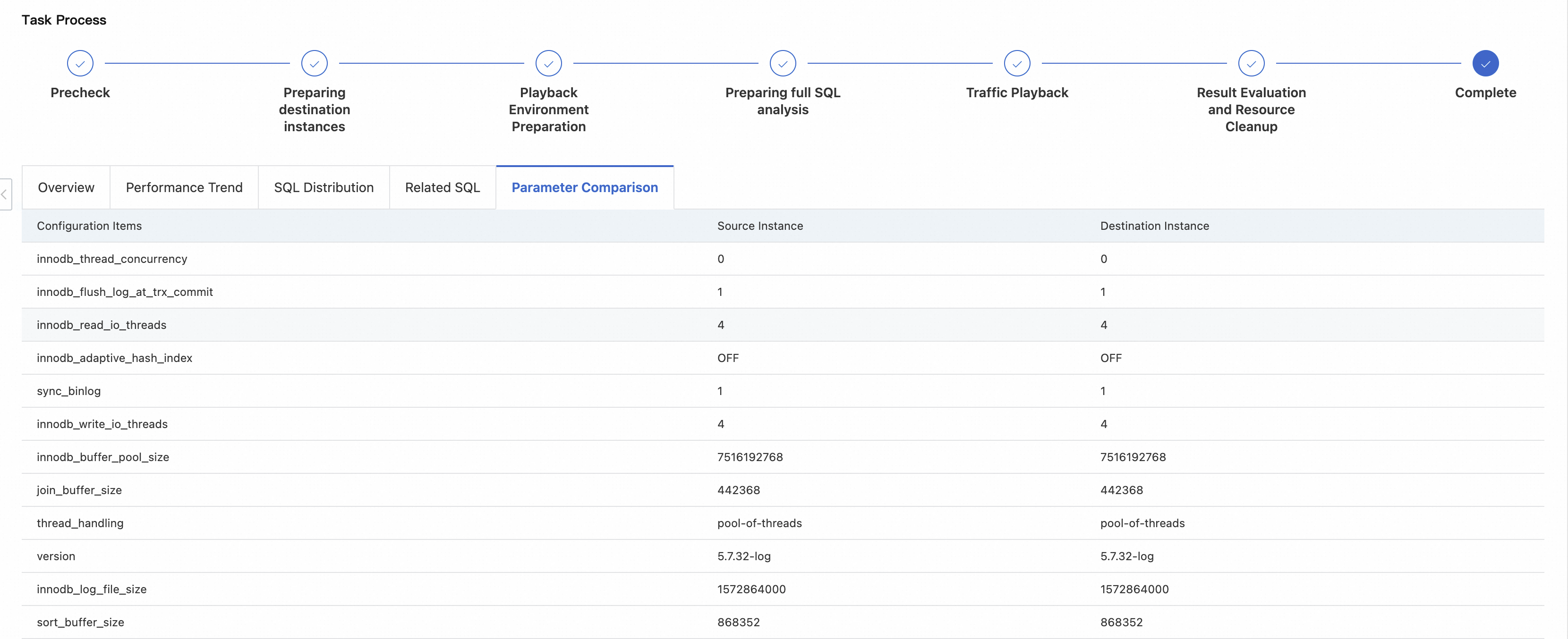Click the Result Evaluation and Resource Cleanup icon
Image resolution: width=1568 pixels, height=639 pixels.
[1251, 63]
